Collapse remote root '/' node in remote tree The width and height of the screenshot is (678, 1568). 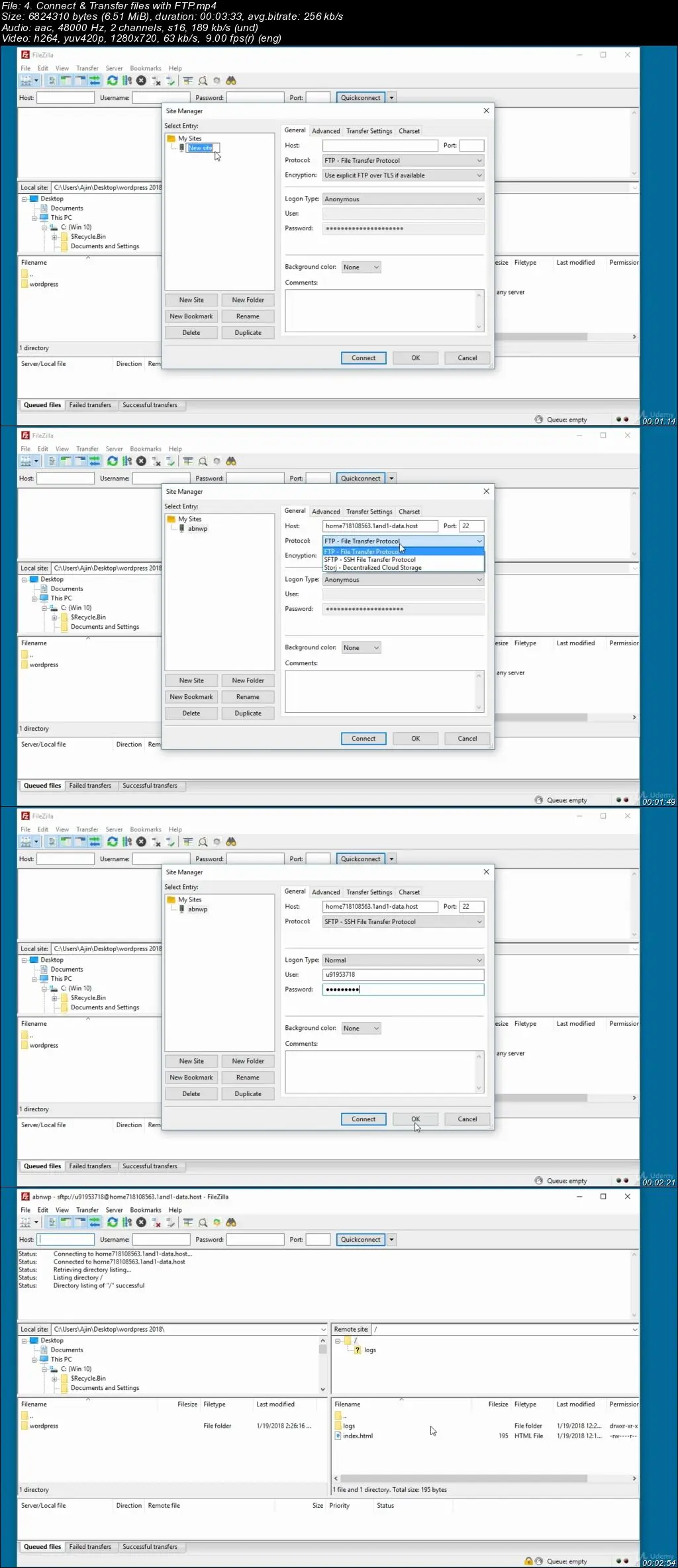click(x=338, y=1340)
